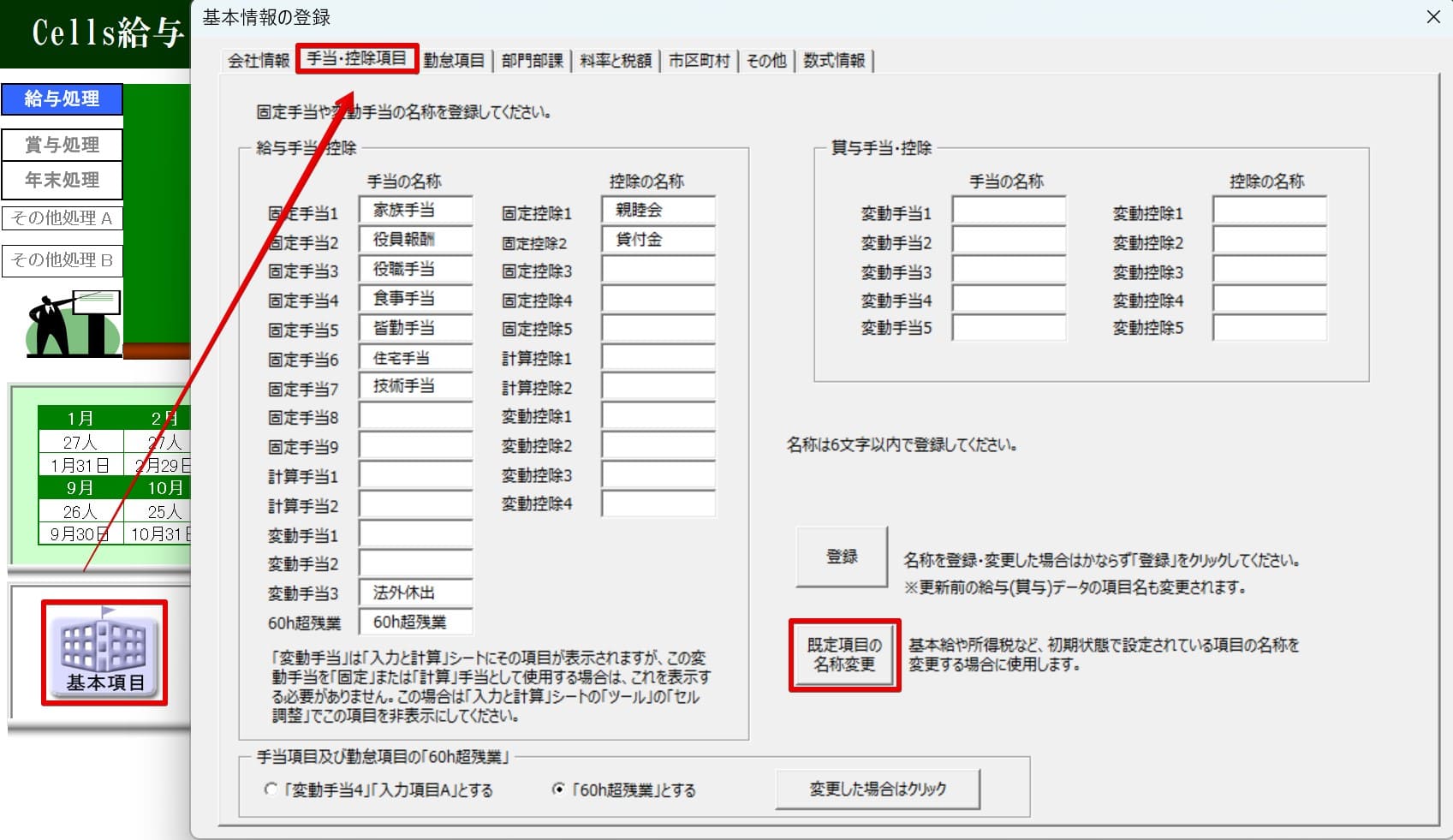
Task: Click the empty 固定控除3 input field
Action: pyautogui.click(x=658, y=270)
